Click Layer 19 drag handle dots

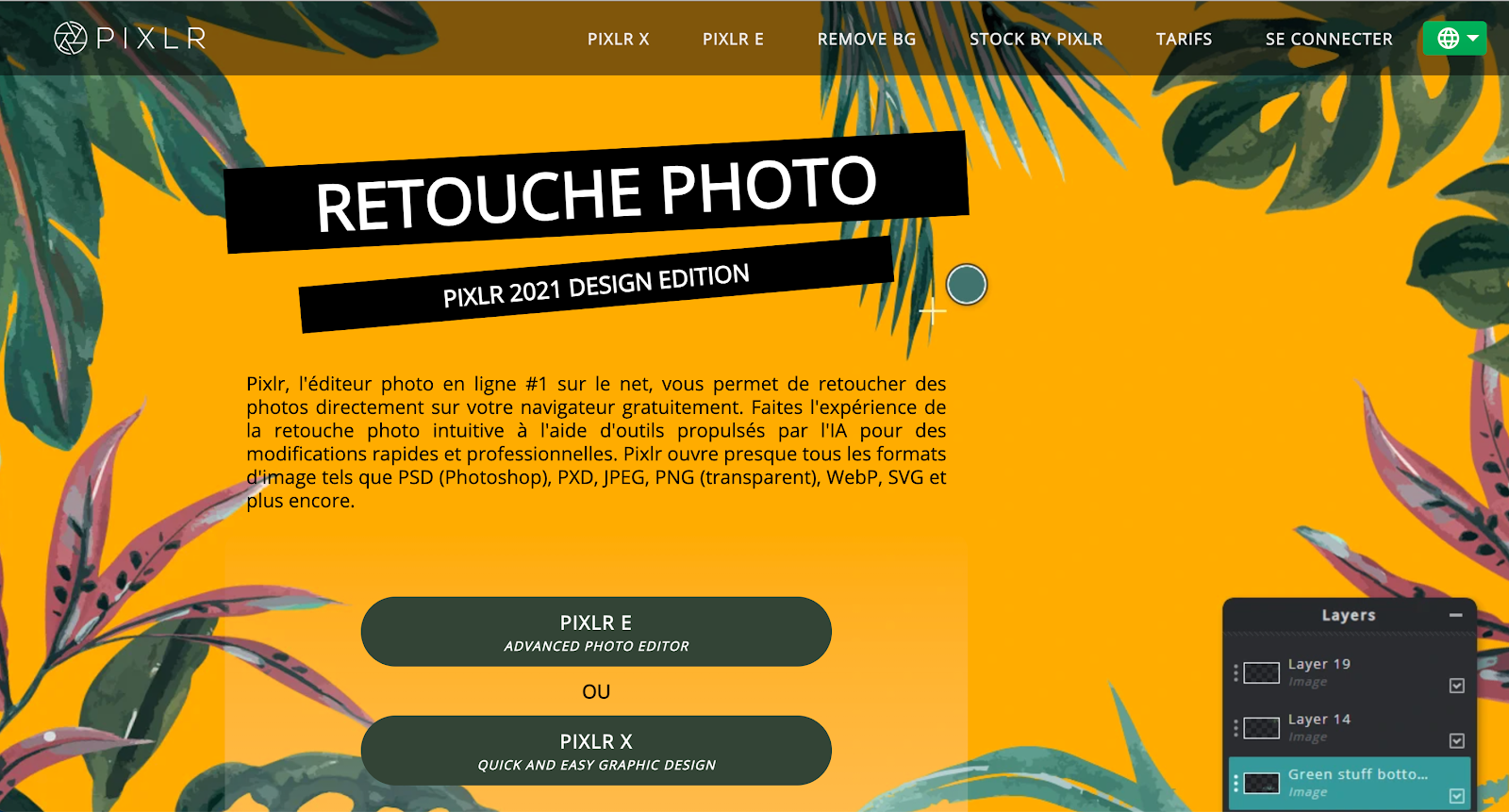1235,672
